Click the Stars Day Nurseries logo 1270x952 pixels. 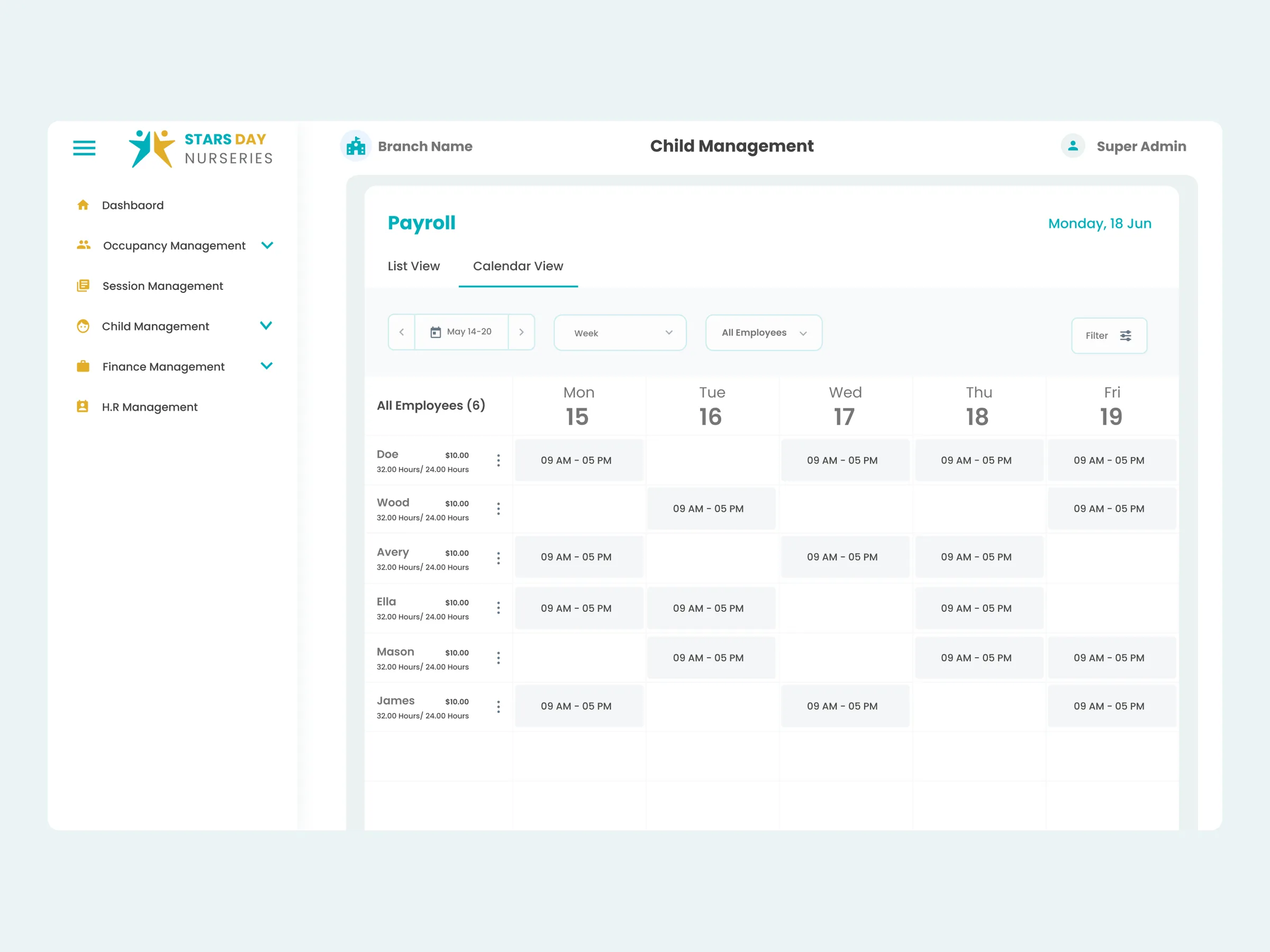201,149
